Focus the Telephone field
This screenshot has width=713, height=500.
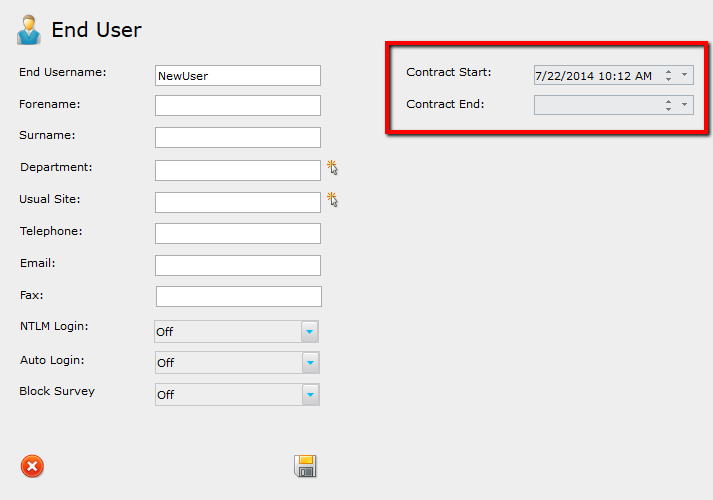tap(238, 233)
